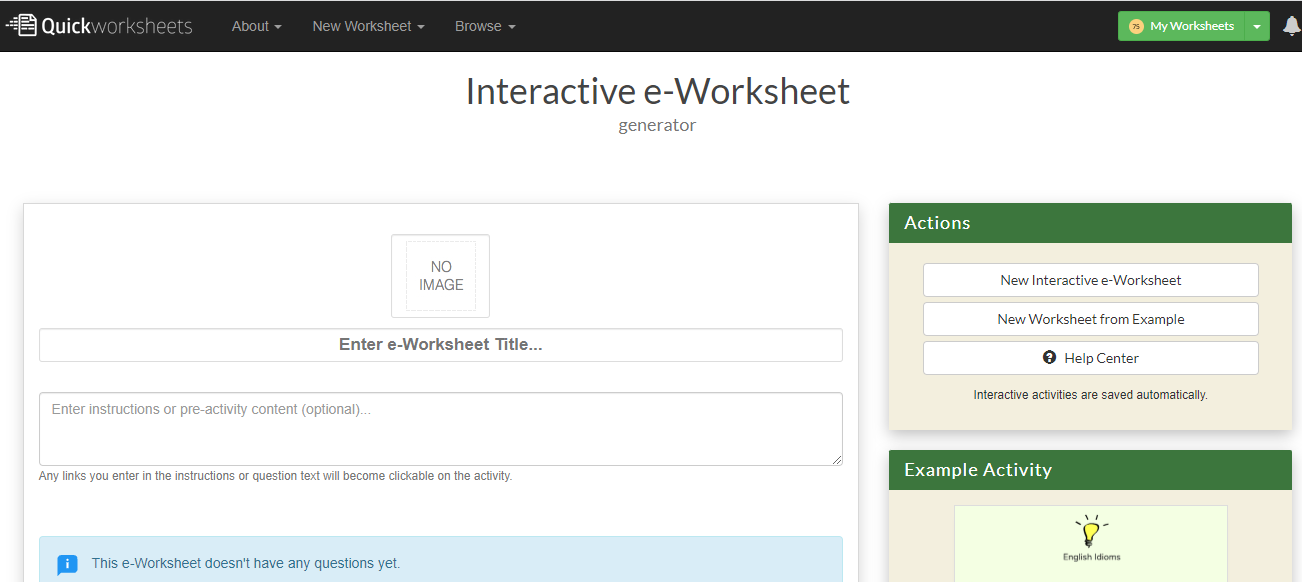Click the New Interactive e-Worksheet button
This screenshot has width=1302, height=582.
pyautogui.click(x=1090, y=280)
